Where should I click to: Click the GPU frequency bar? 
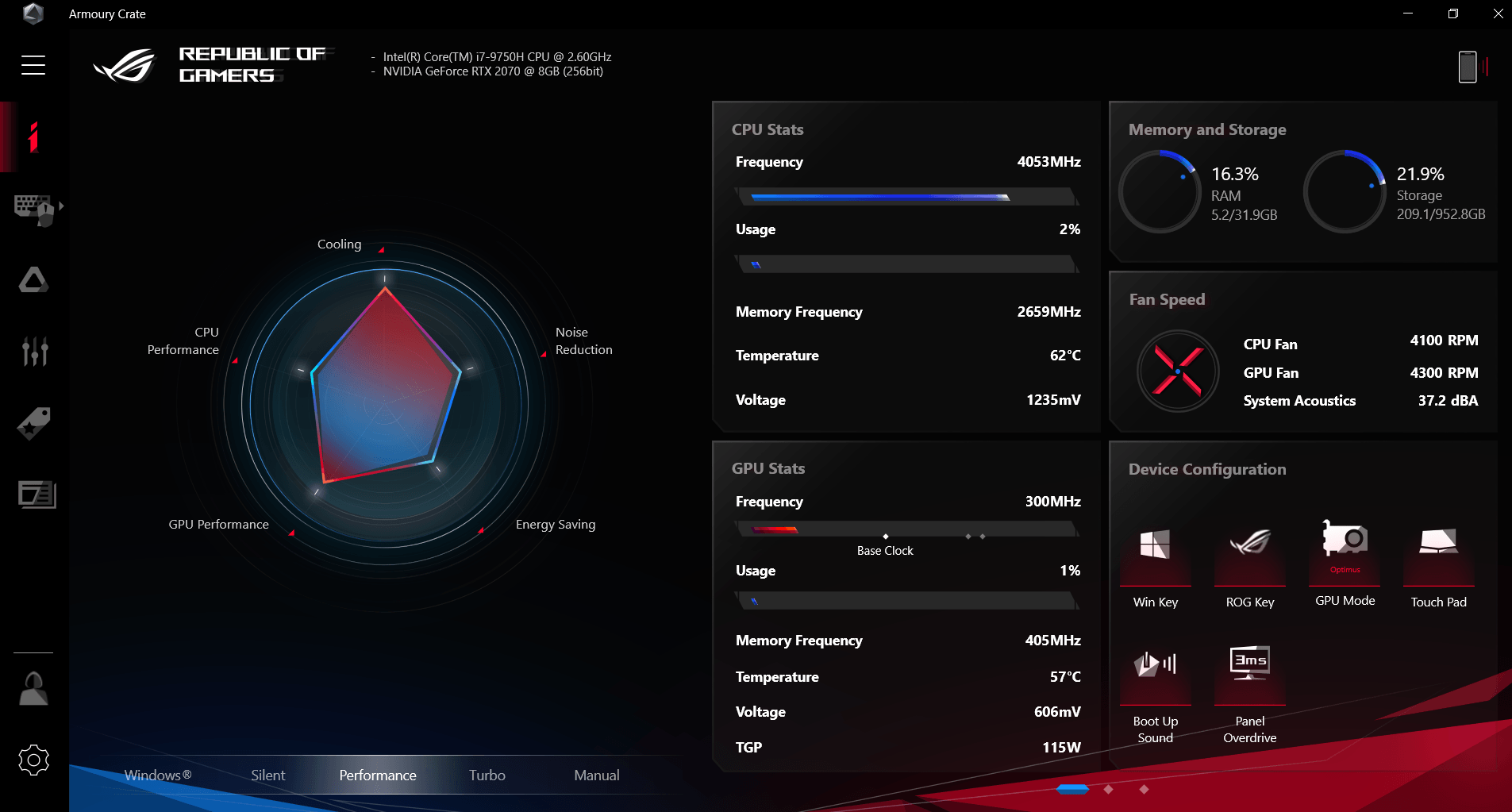pyautogui.click(x=906, y=529)
